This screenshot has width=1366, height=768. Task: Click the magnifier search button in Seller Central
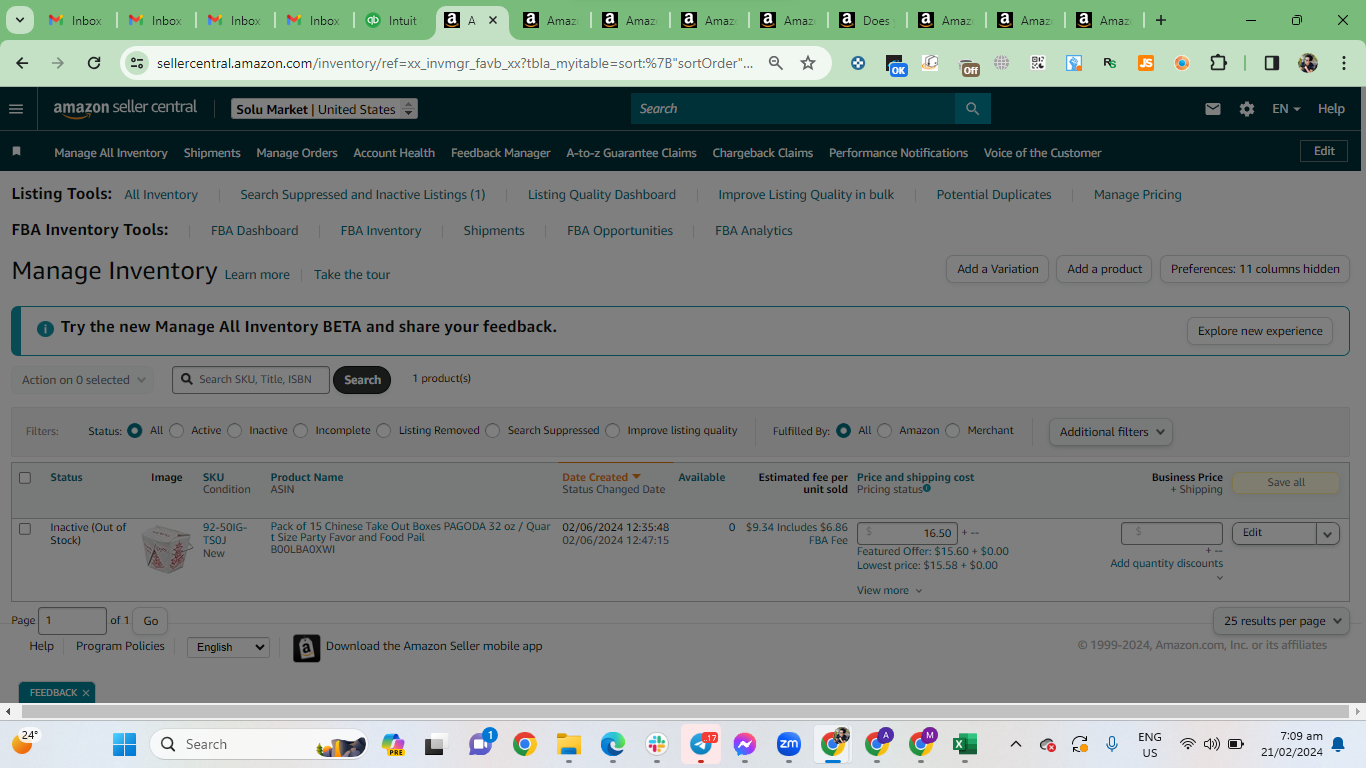(972, 109)
